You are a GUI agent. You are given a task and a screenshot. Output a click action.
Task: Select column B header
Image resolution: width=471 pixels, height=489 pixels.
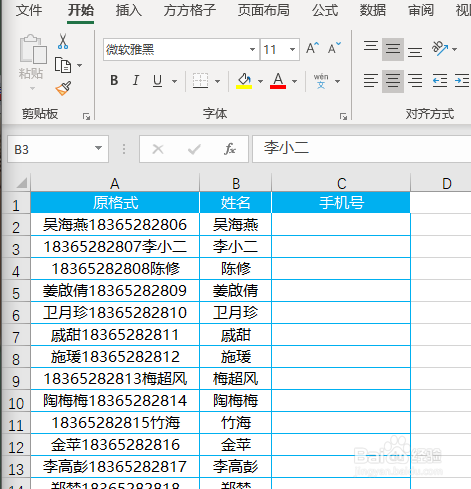click(x=236, y=183)
